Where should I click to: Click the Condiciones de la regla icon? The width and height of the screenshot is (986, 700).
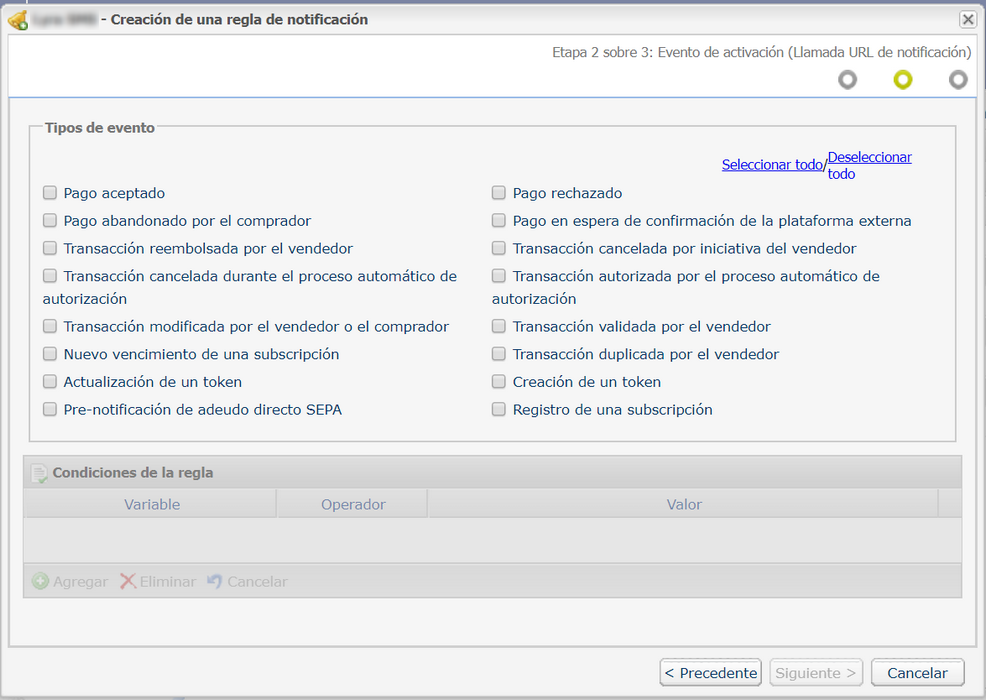coord(39,473)
